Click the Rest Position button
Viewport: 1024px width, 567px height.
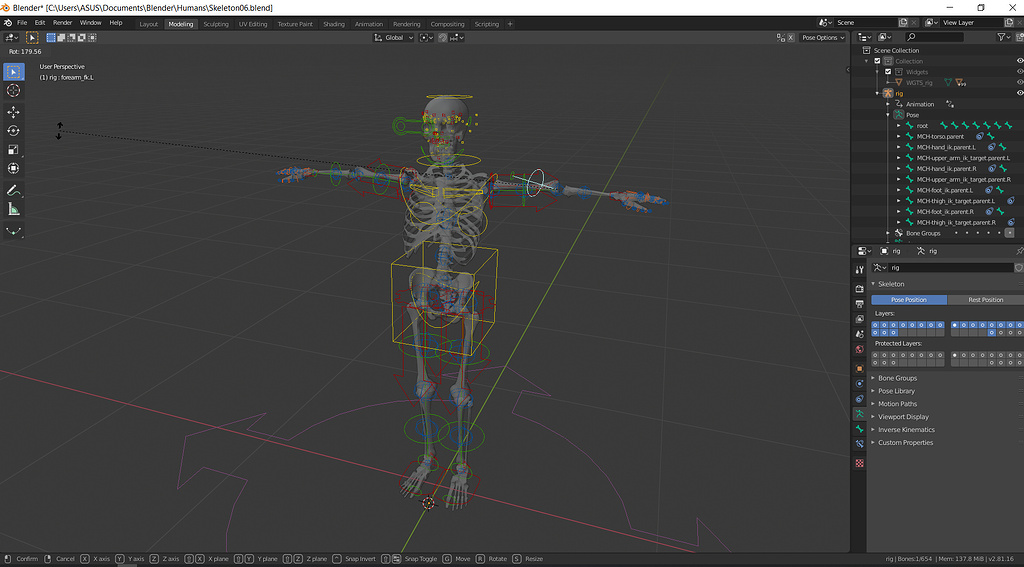(985, 300)
